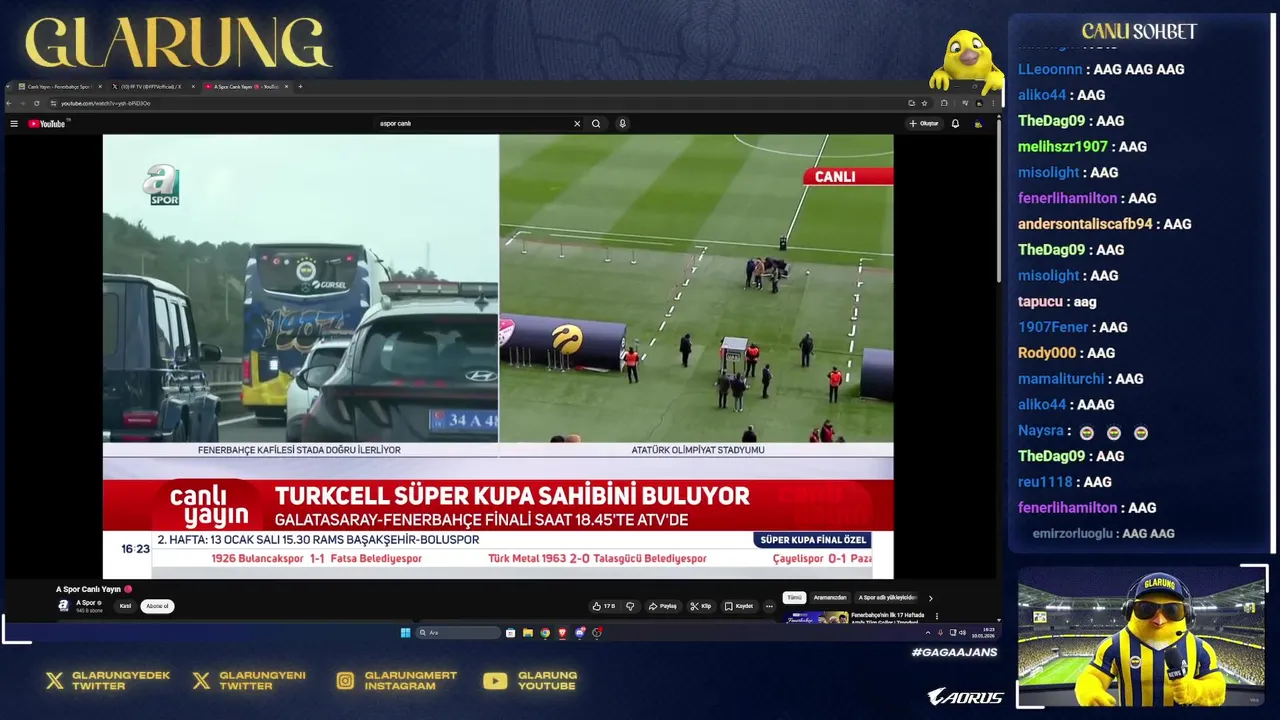1280x720 pixels.
Task: Share the video via Paylaş
Action: tap(663, 606)
